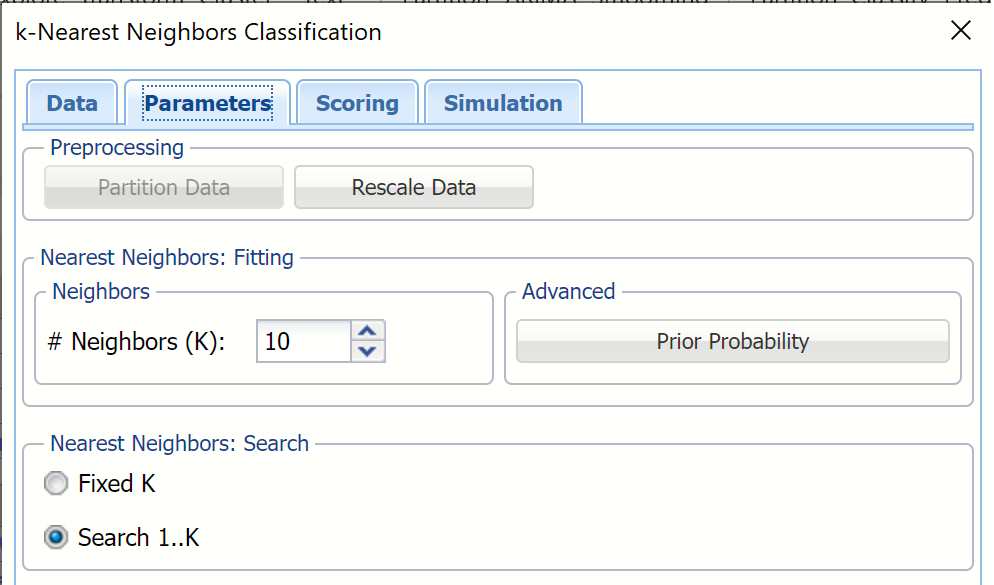The width and height of the screenshot is (994, 585).
Task: Click the 'Nearest Neighbors: Search' section heading
Action: point(179,443)
